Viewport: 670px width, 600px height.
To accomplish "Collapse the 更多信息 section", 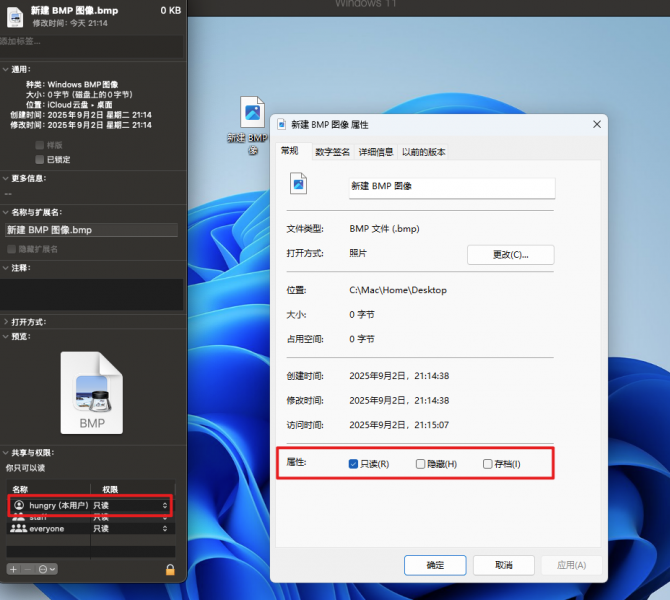I will point(6,178).
